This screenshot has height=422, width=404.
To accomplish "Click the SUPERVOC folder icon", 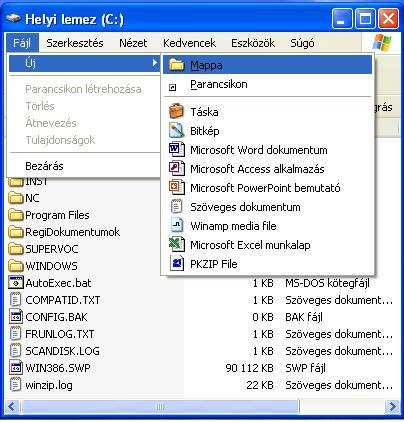I will (15, 249).
